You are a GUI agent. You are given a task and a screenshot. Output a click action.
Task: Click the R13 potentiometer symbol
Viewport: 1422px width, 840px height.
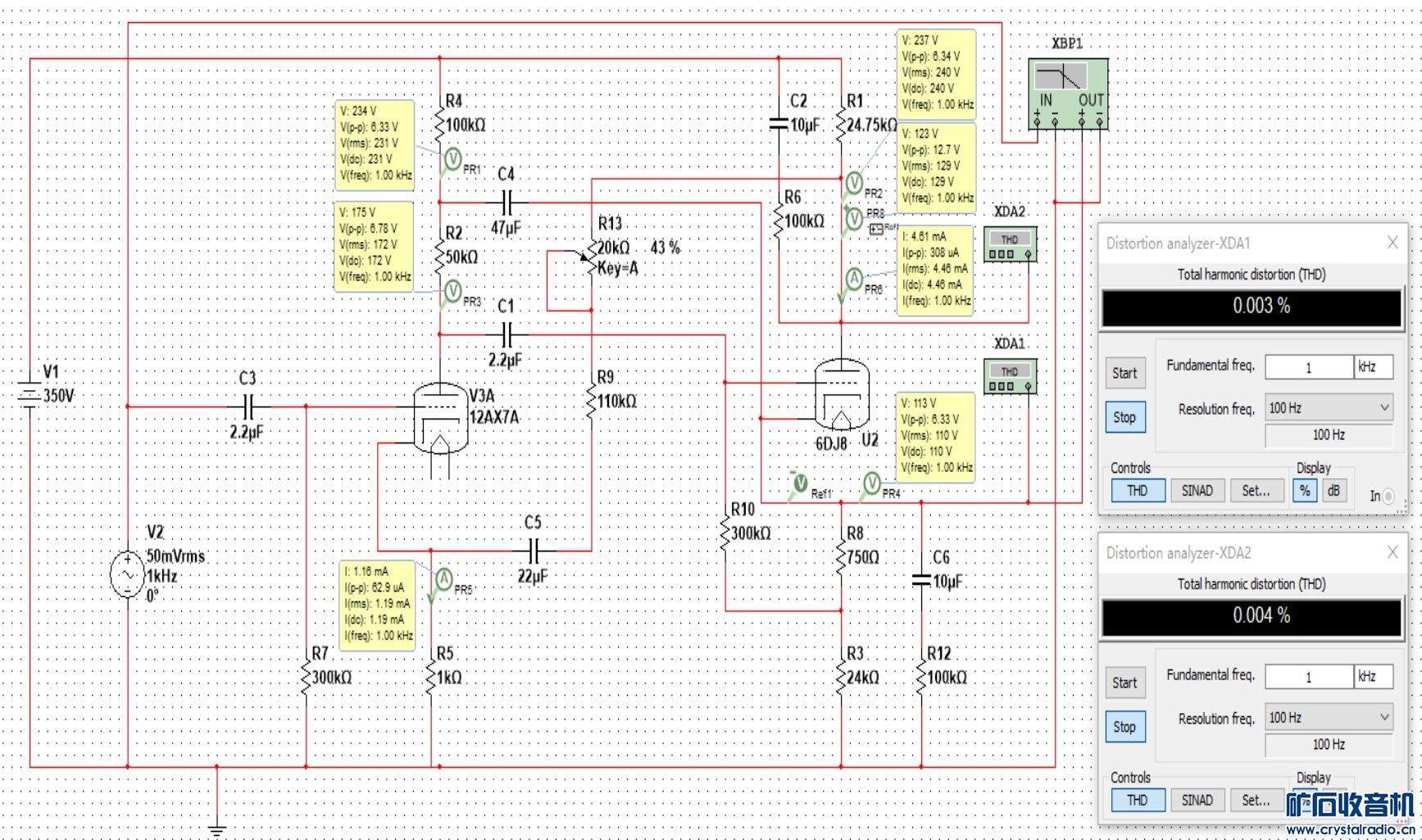(591, 258)
